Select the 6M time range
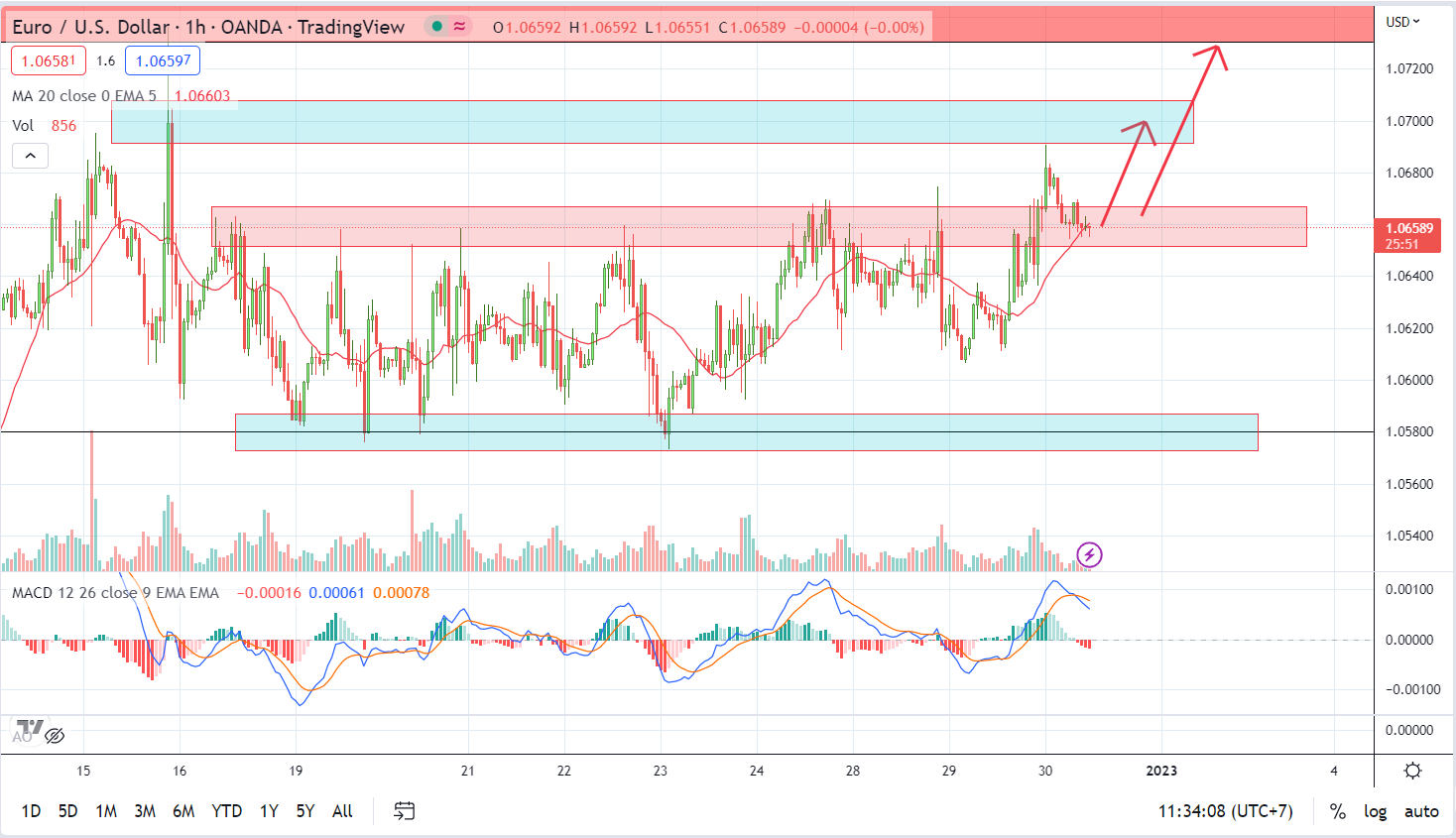This screenshot has height=838, width=1456. coord(183,811)
